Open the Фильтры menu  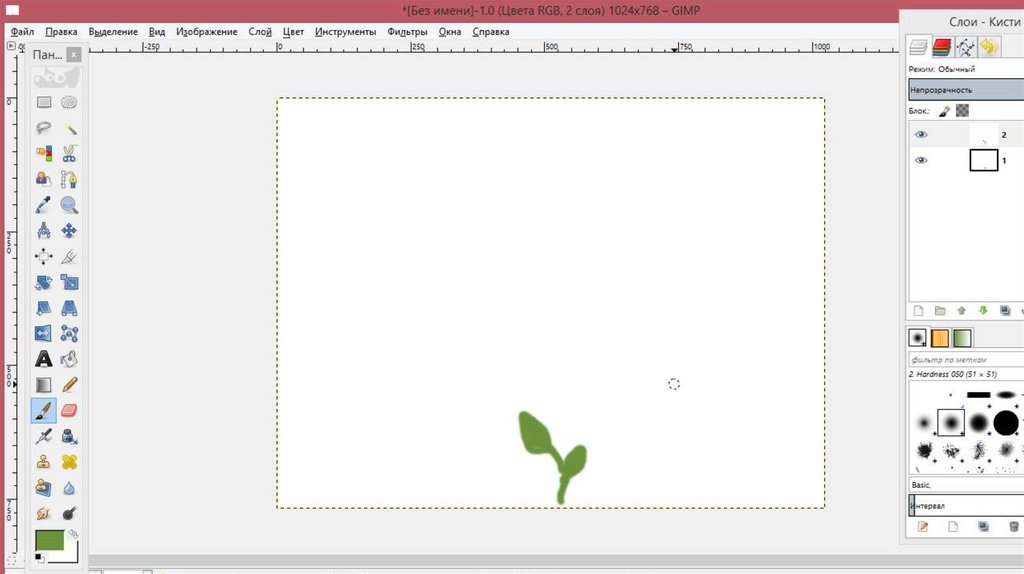coord(407,32)
